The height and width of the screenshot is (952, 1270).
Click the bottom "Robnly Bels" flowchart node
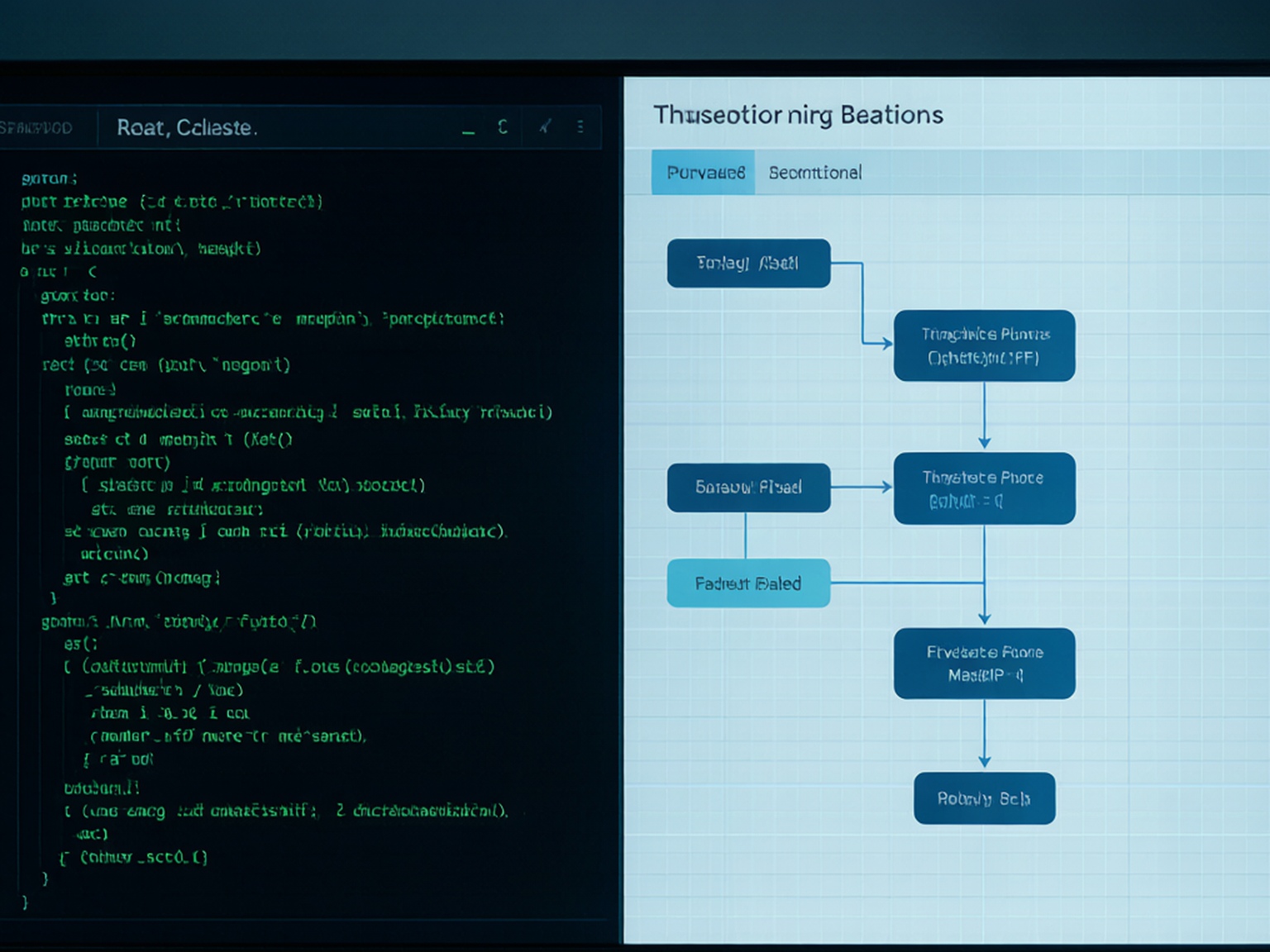984,798
